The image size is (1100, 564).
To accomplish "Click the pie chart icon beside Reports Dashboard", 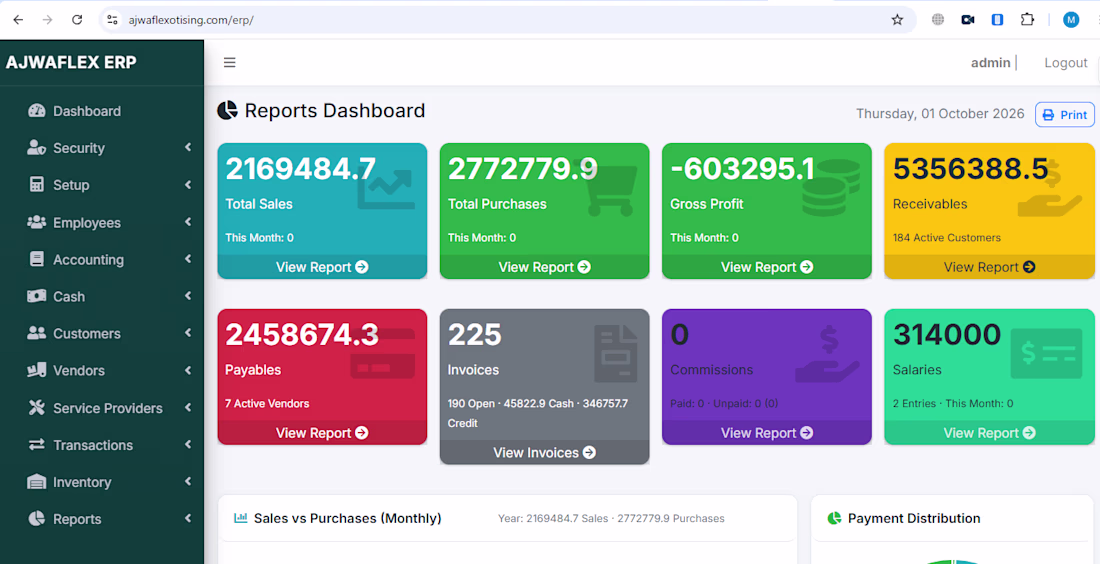I will click(x=227, y=111).
